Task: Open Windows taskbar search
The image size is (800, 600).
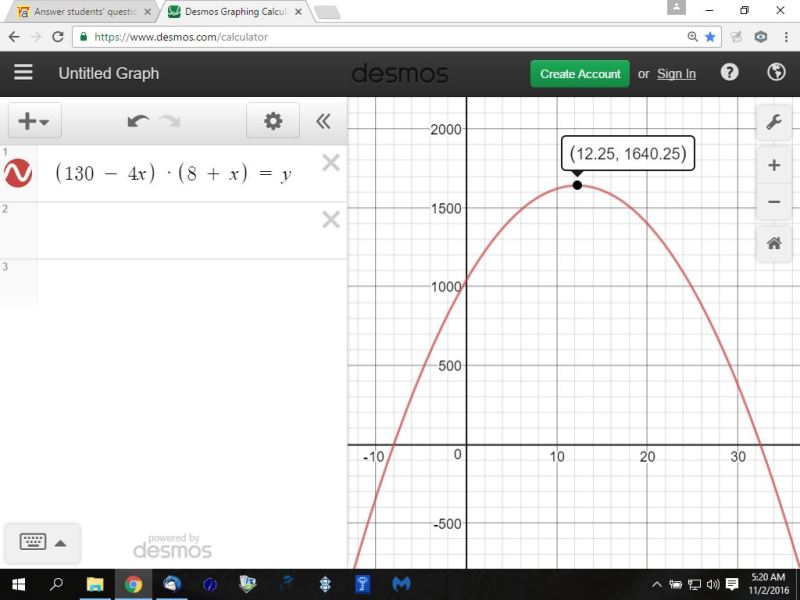Action: pos(56,584)
